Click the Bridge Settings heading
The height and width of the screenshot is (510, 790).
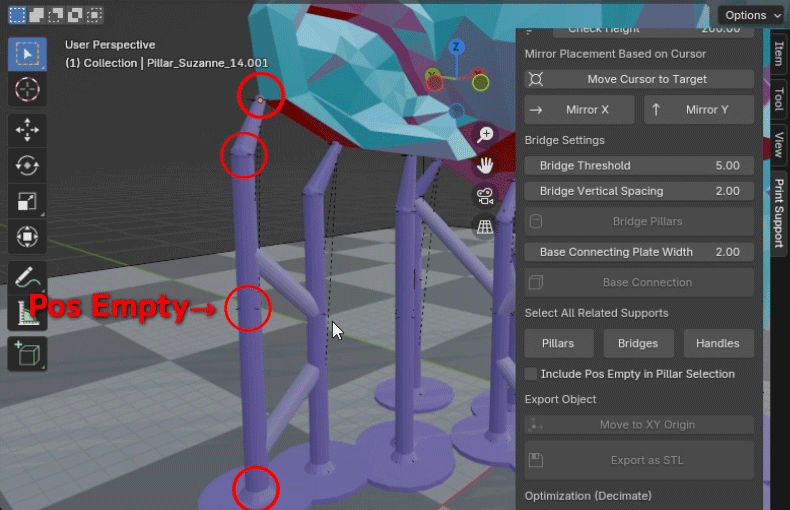click(564, 140)
